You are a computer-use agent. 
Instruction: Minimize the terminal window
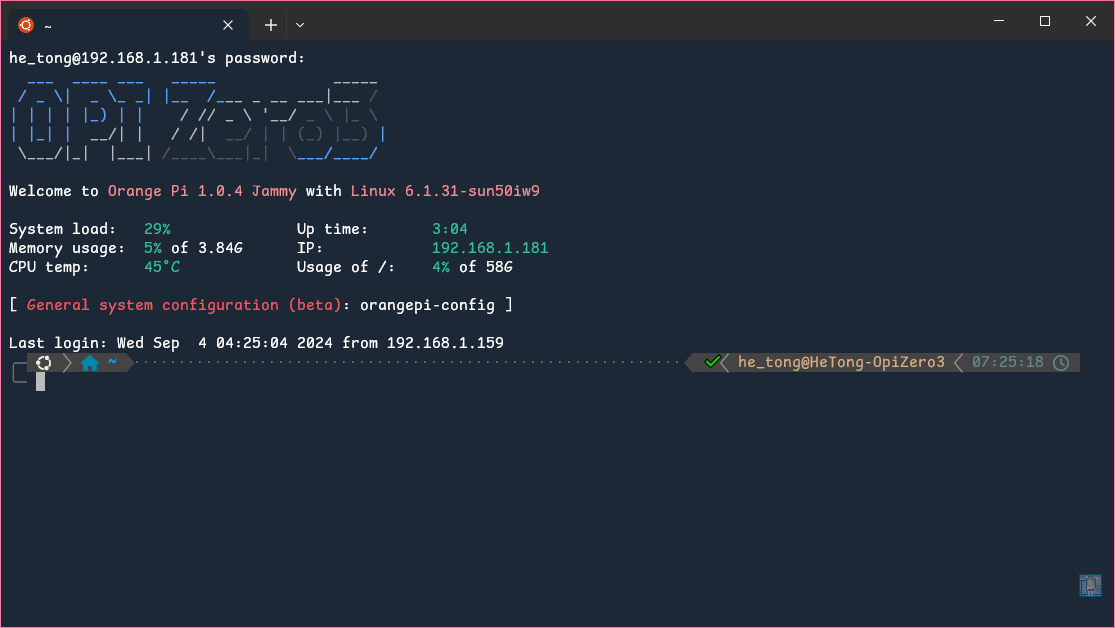tap(998, 21)
